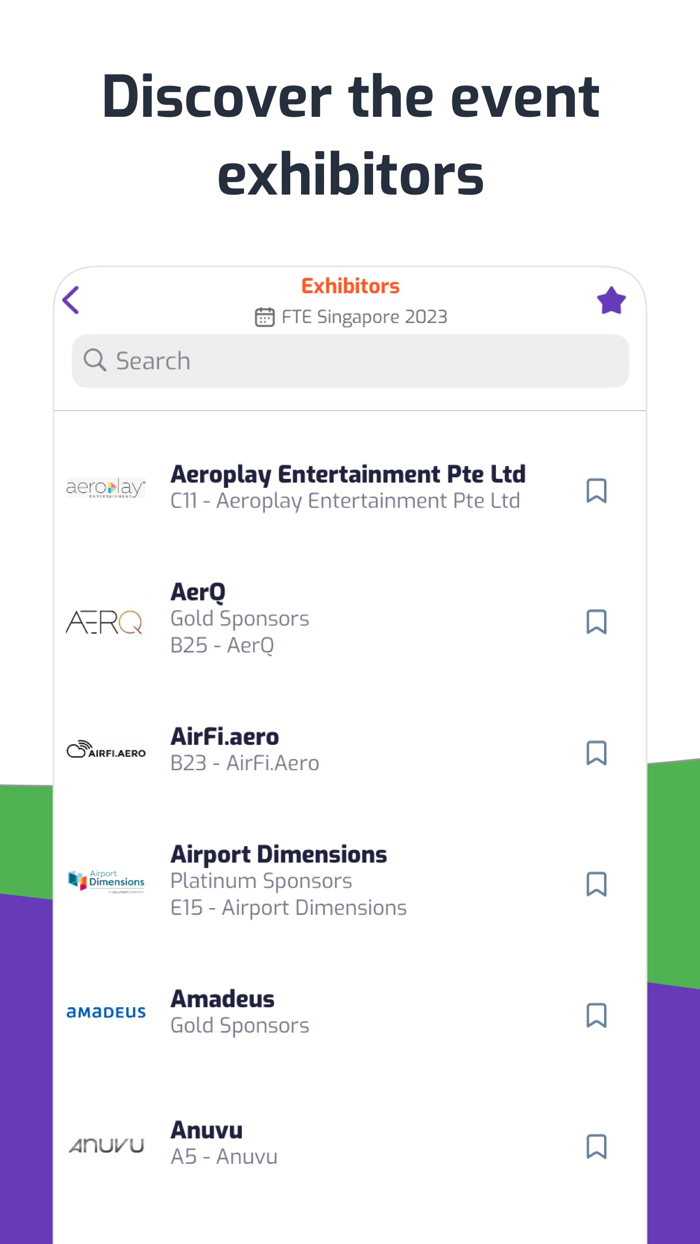The width and height of the screenshot is (700, 1244).
Task: Bookmark AirFi.aero exhibitor
Action: pos(596,753)
